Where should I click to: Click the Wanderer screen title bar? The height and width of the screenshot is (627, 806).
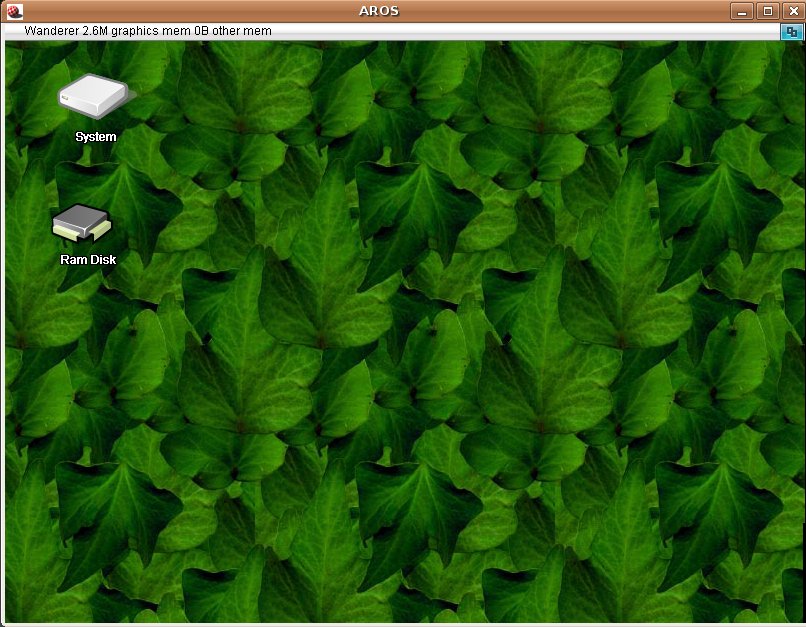[x=500, y=31]
